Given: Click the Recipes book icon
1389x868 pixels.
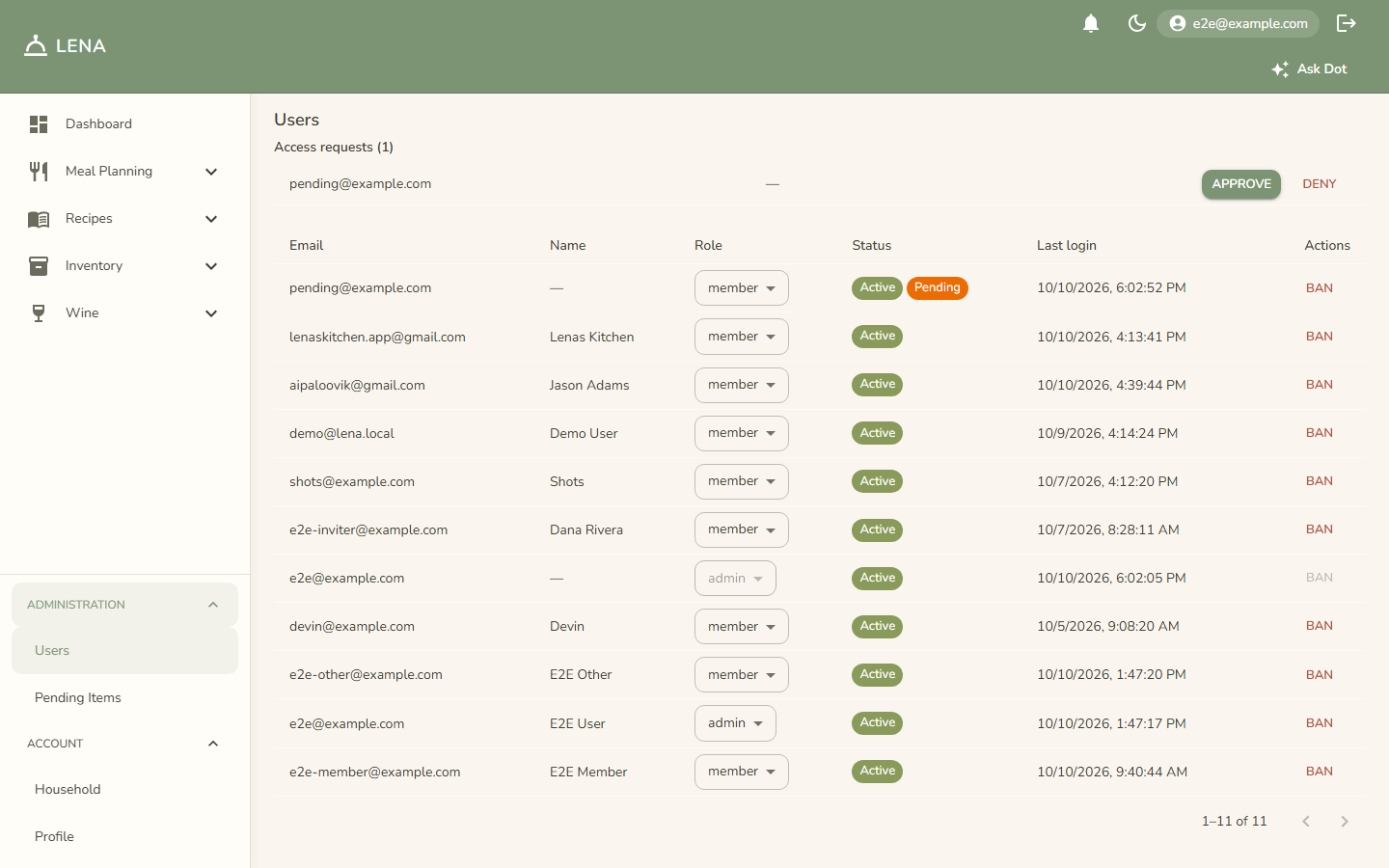Looking at the screenshot, I should (39, 219).
